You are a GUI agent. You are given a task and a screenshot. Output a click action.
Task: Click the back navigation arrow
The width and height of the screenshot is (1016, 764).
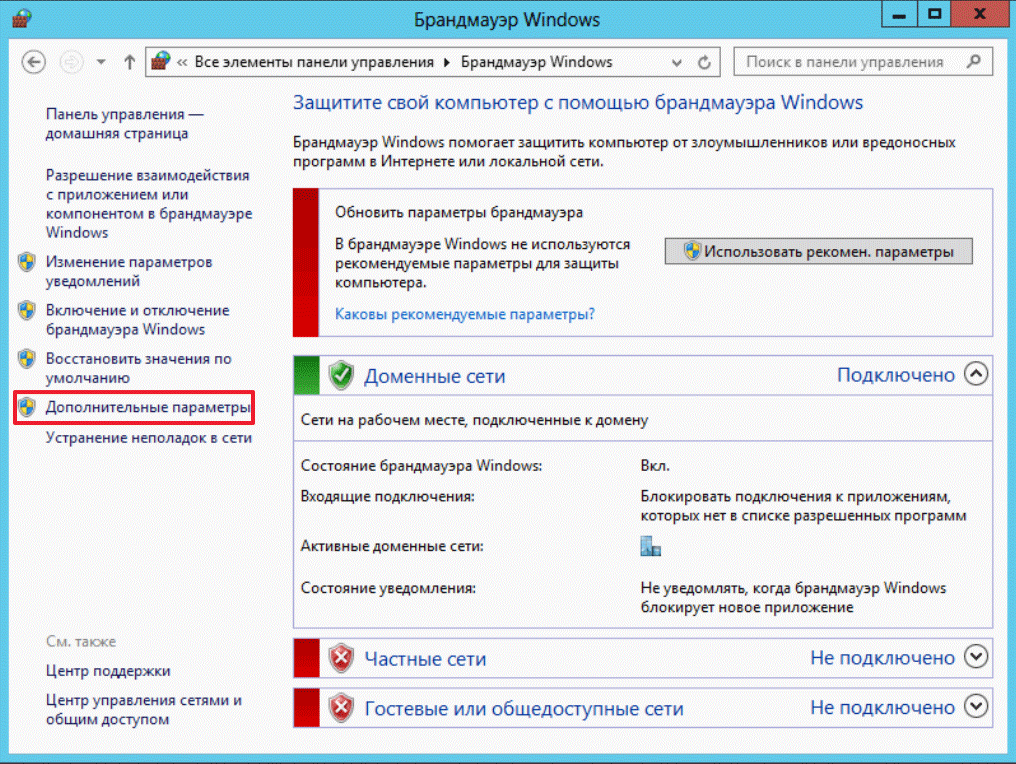click(33, 62)
